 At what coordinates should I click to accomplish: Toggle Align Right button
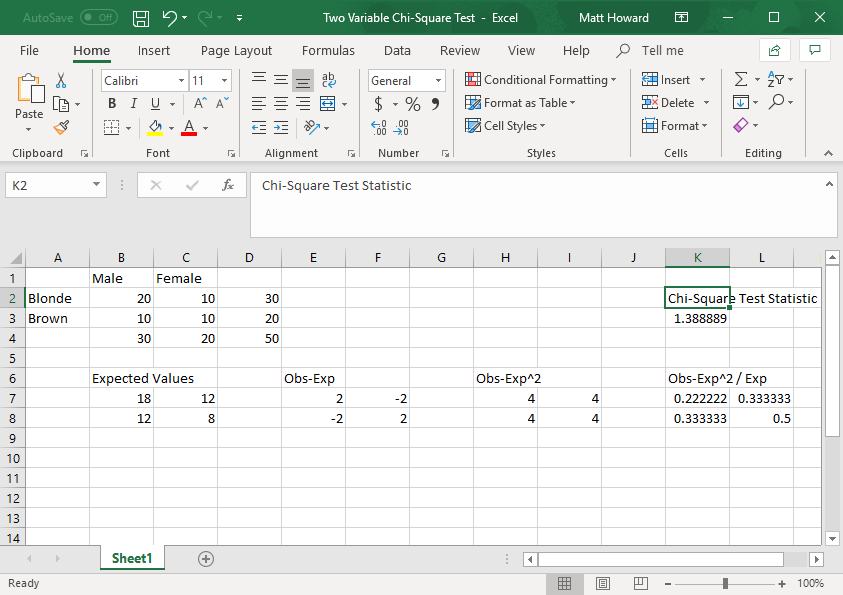[303, 103]
